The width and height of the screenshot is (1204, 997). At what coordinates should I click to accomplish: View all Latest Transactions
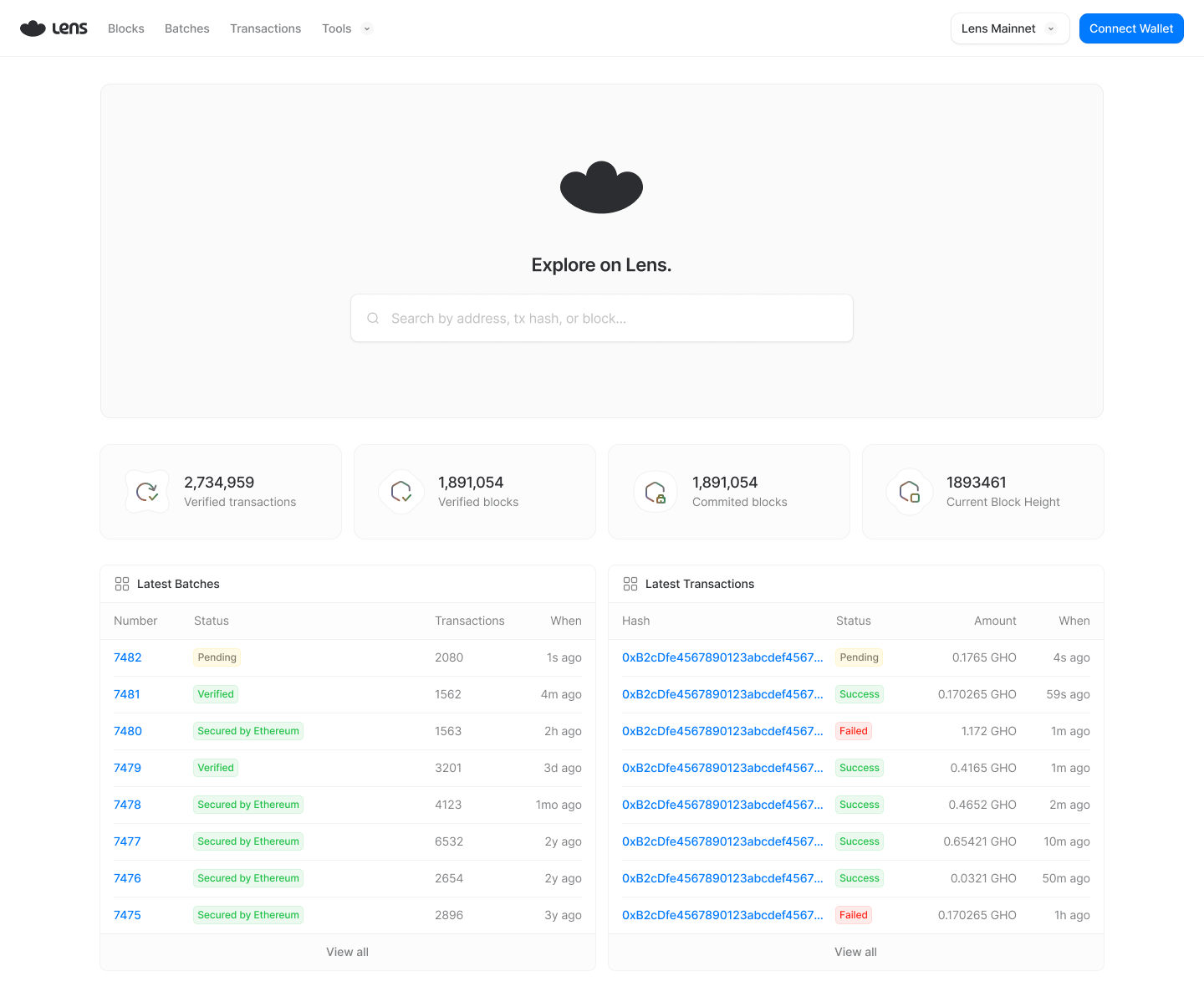855,952
